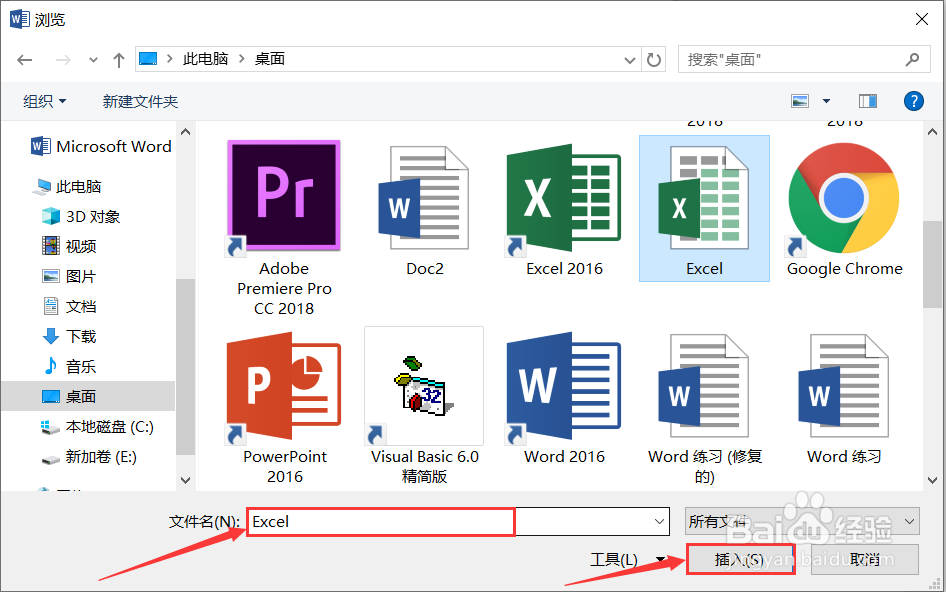This screenshot has width=946, height=592.
Task: Click inside the 文件名 input showing Excel
Action: pos(380,521)
